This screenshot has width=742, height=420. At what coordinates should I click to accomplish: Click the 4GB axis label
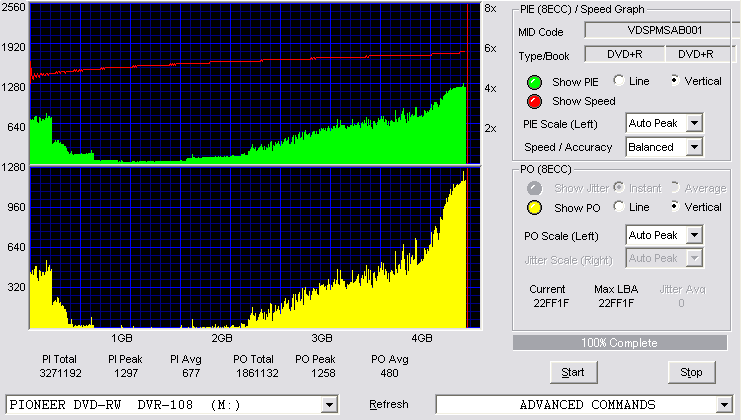pos(422,338)
